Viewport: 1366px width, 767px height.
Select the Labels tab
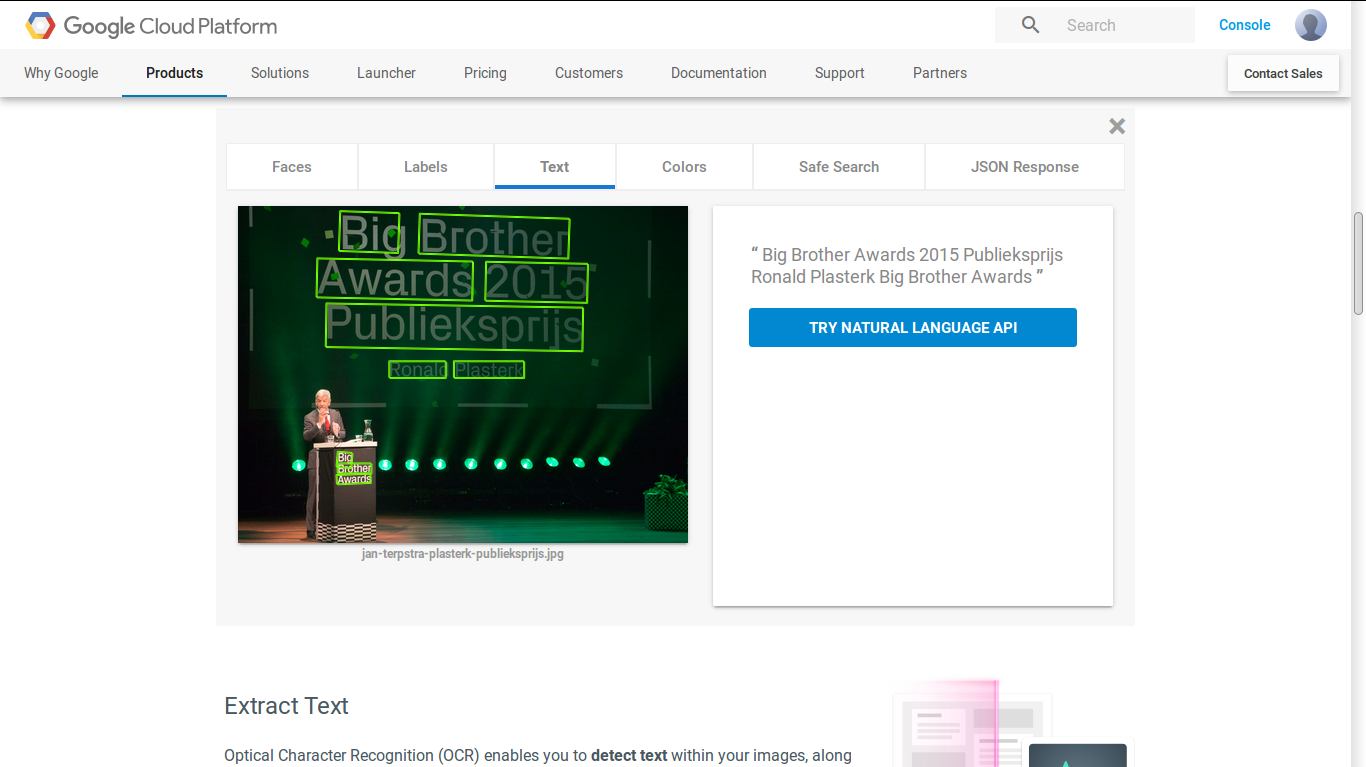click(x=426, y=167)
